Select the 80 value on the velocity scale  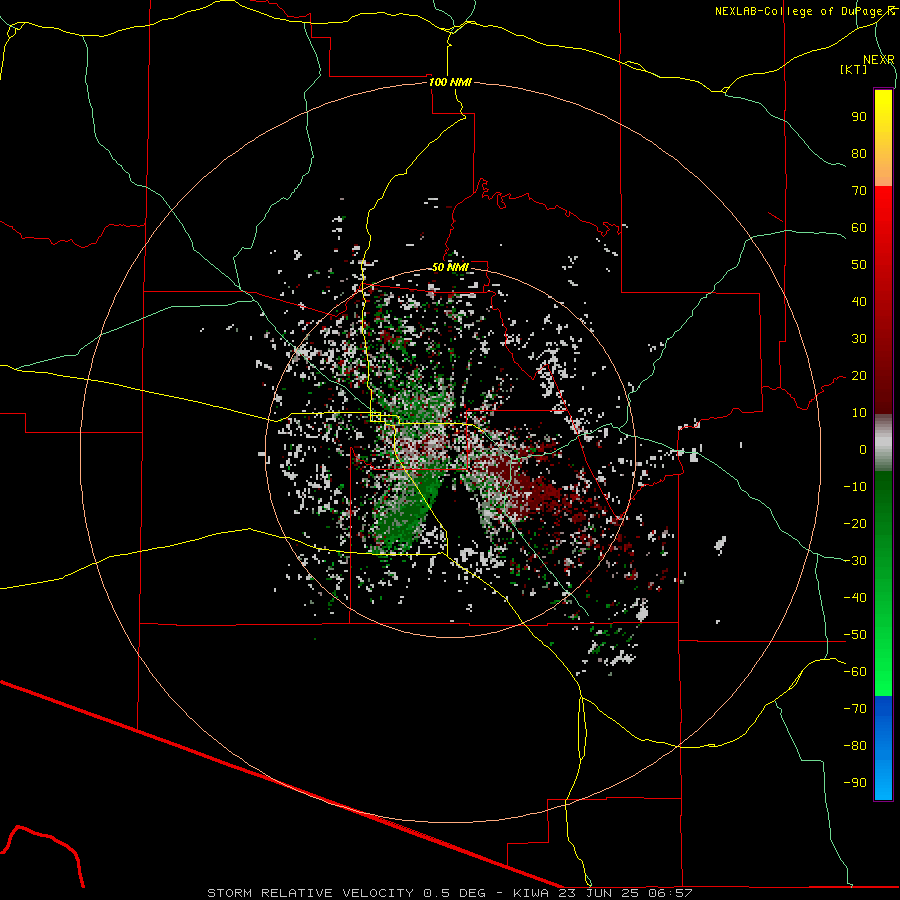coord(859,154)
